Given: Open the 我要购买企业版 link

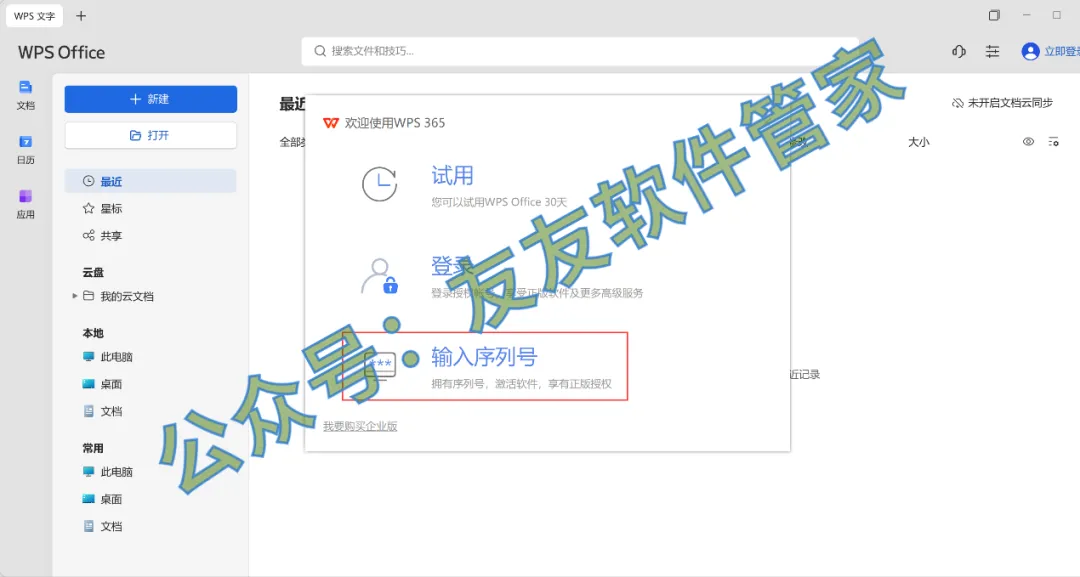Looking at the screenshot, I should click(360, 426).
